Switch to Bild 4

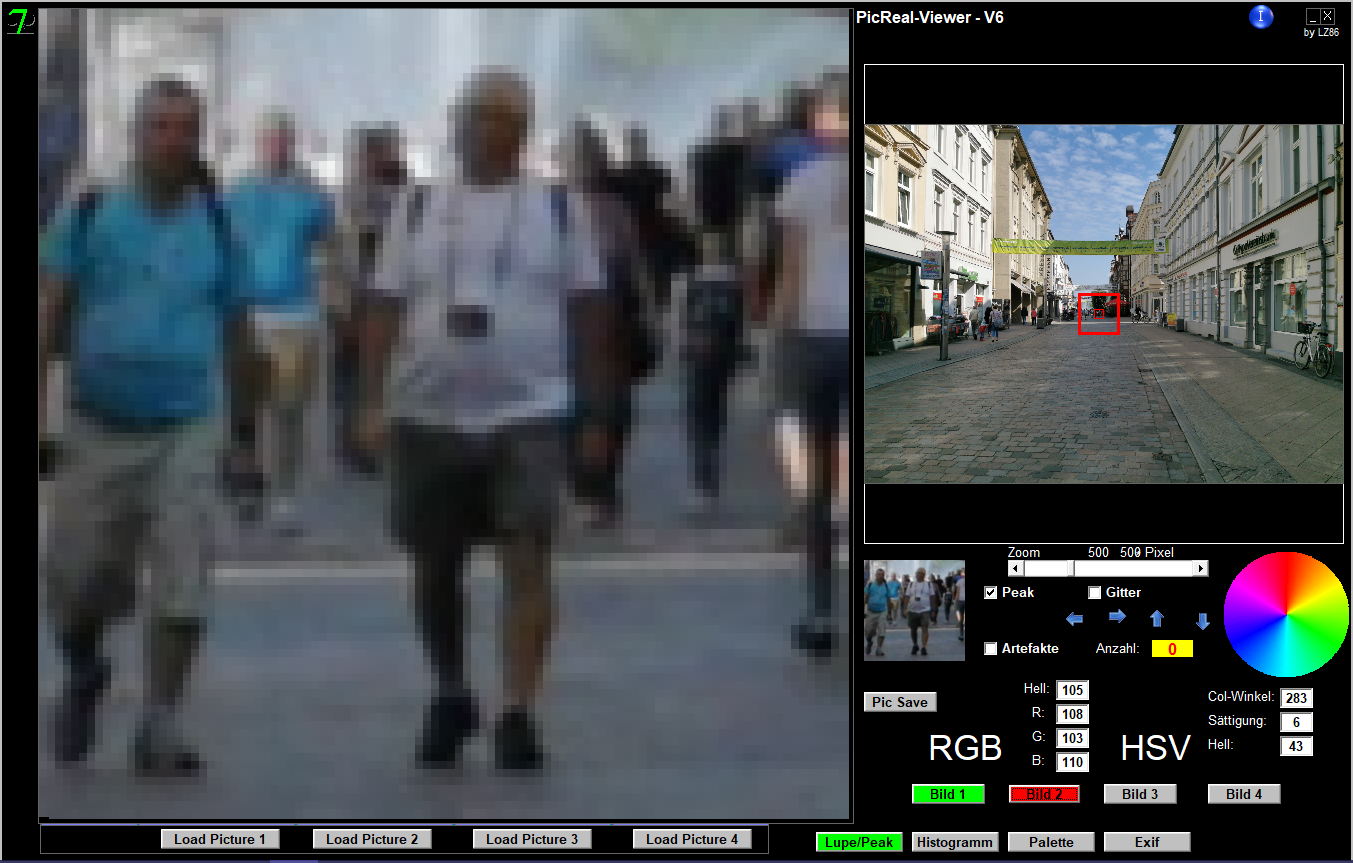tap(1244, 794)
